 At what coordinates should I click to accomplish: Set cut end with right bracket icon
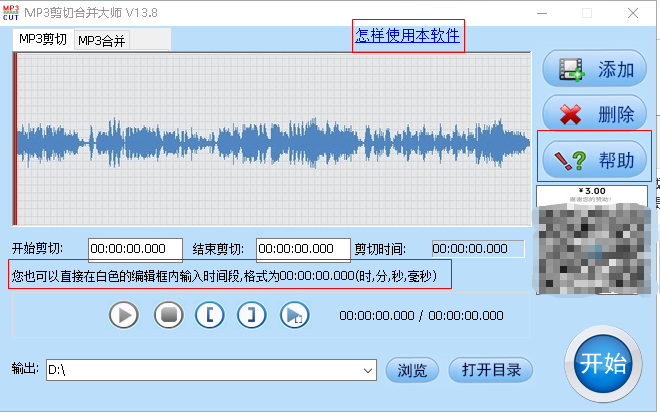[x=252, y=315]
